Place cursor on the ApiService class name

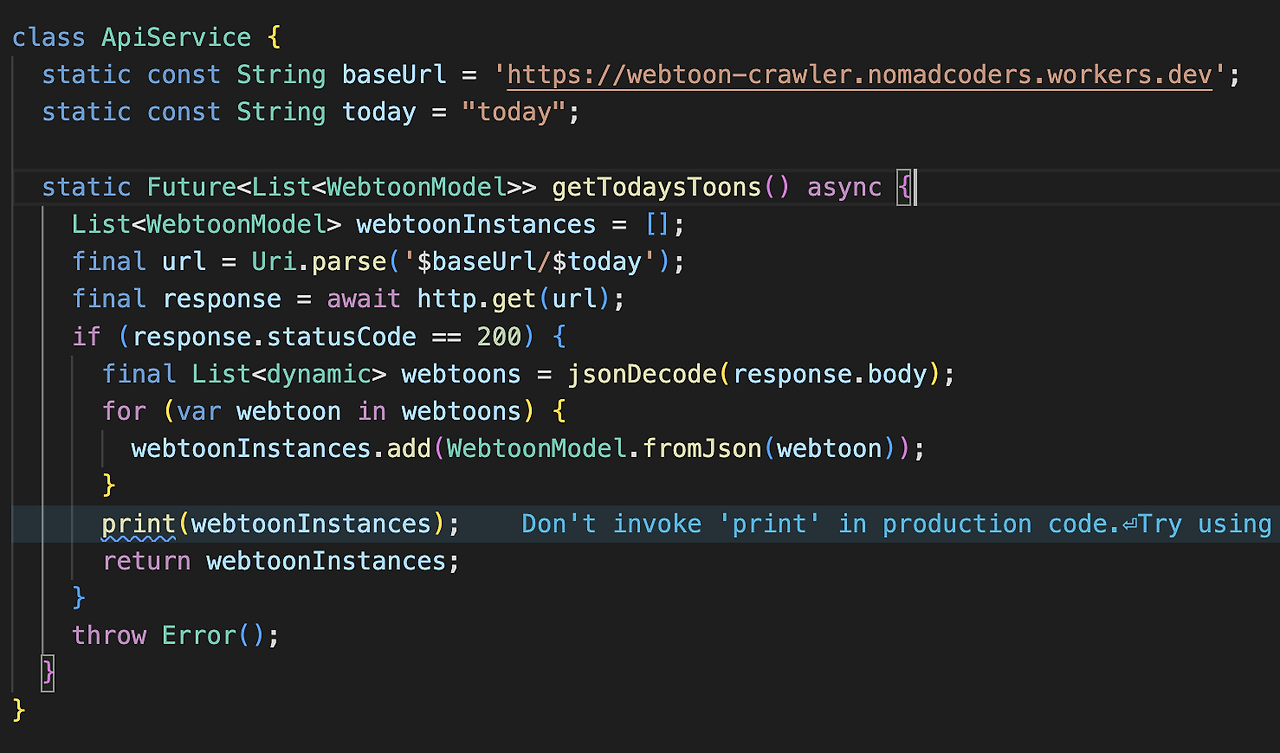point(176,37)
